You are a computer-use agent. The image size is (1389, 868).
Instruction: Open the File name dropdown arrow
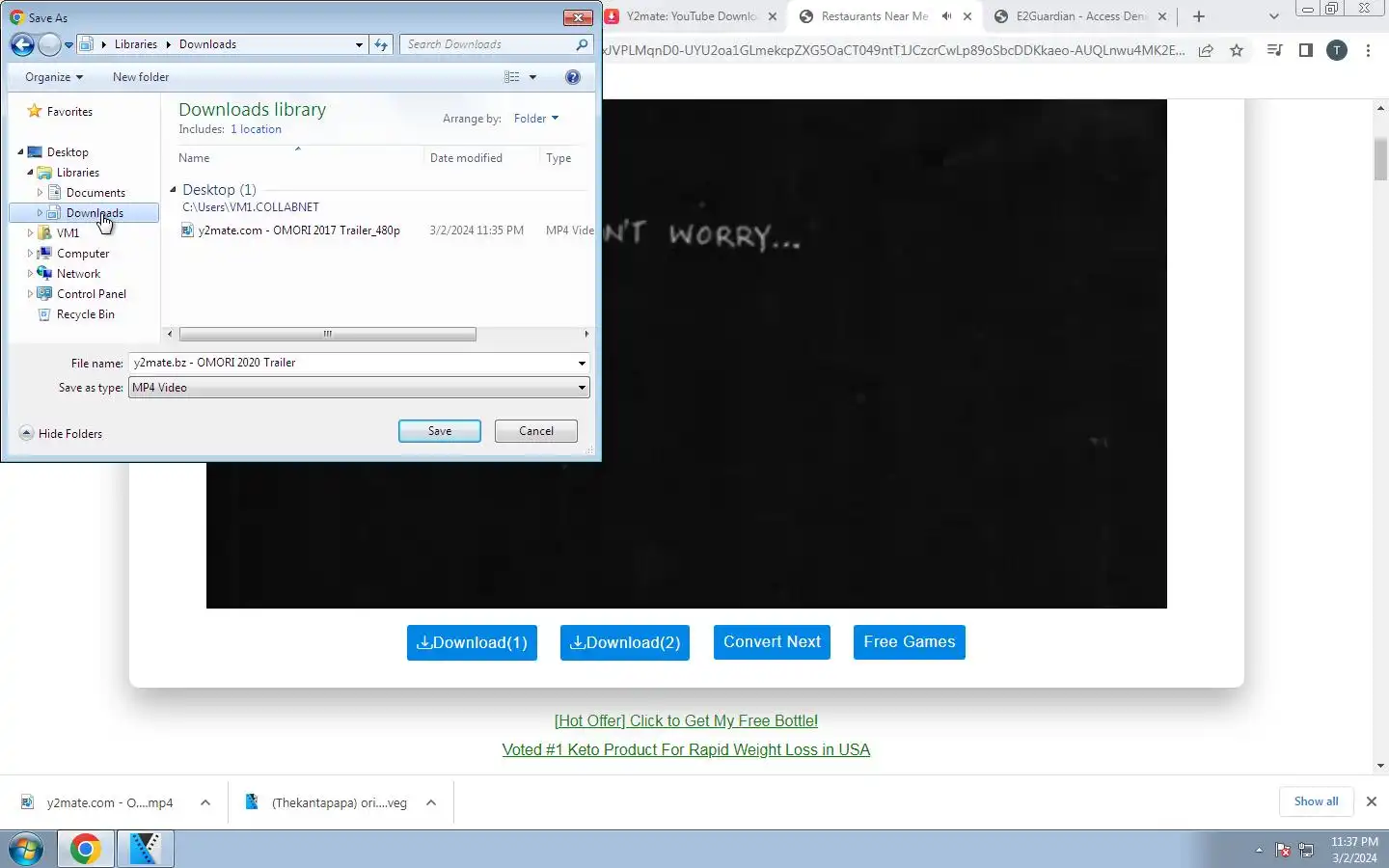coord(582,363)
